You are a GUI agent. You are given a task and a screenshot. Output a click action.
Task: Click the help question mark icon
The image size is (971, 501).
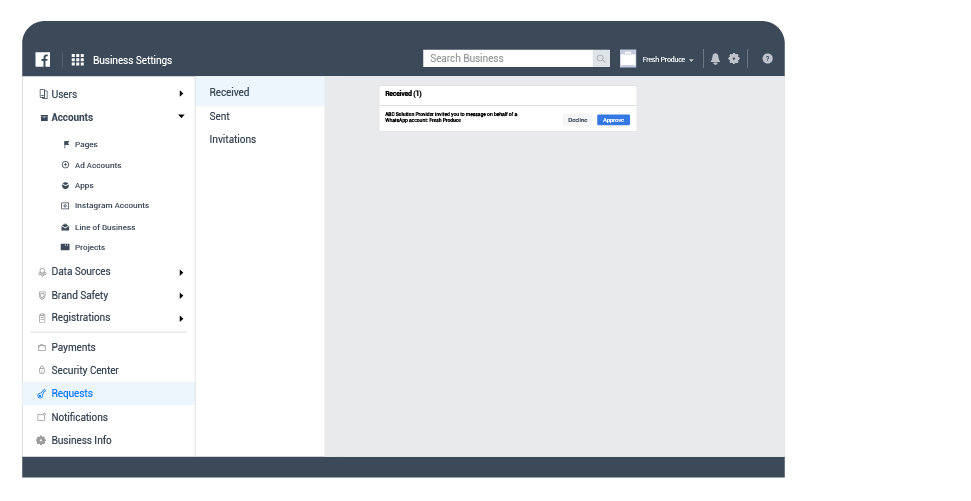(x=767, y=59)
